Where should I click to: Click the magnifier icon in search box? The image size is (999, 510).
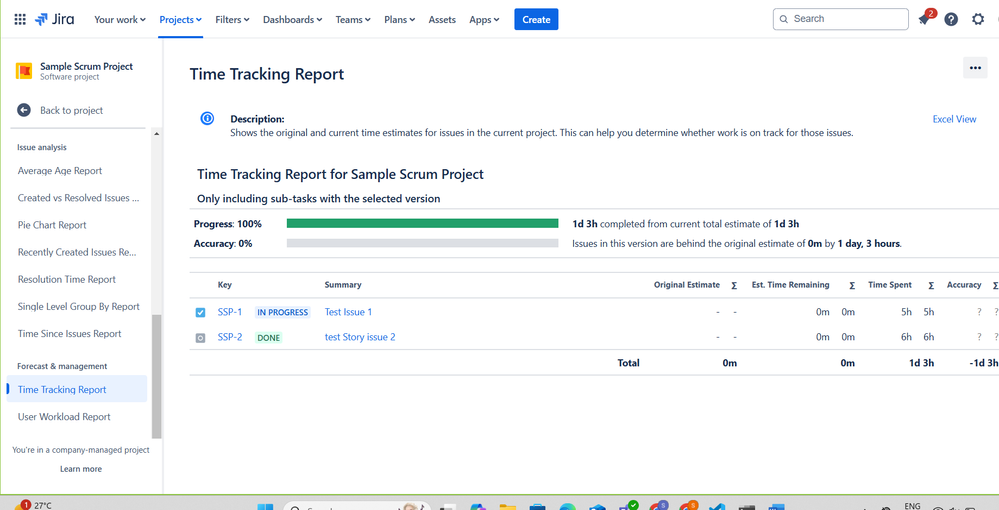coord(784,19)
